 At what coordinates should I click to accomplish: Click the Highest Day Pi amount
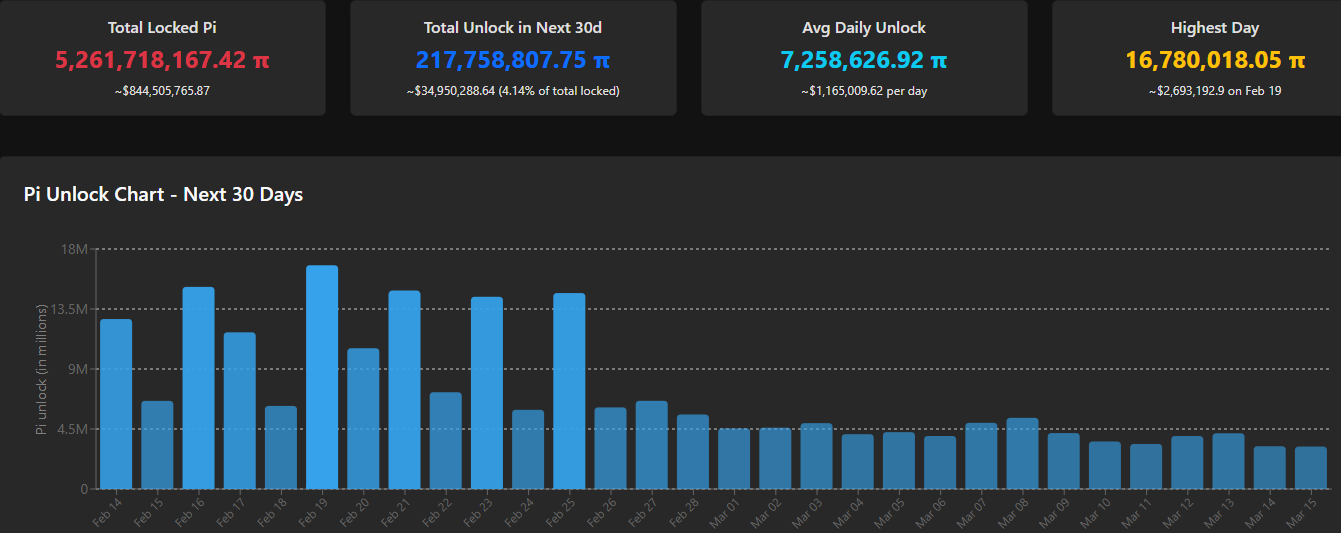point(1215,60)
